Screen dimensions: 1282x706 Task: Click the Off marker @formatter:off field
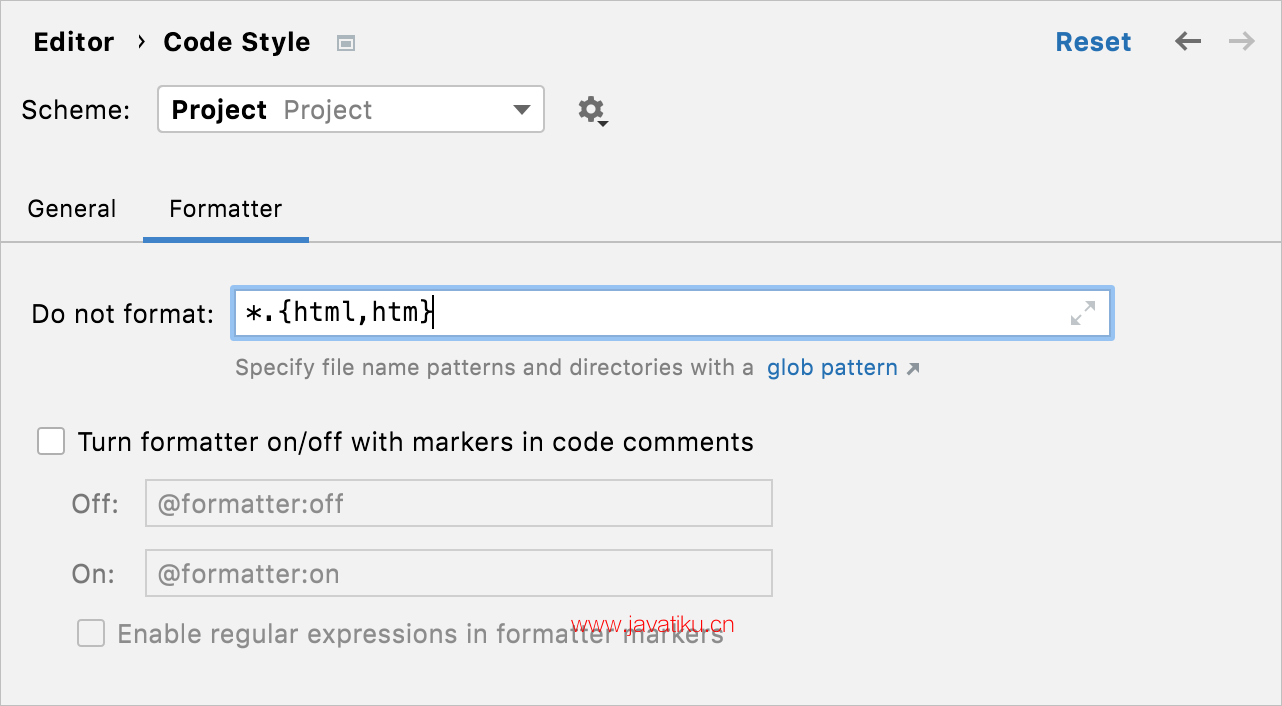click(459, 503)
